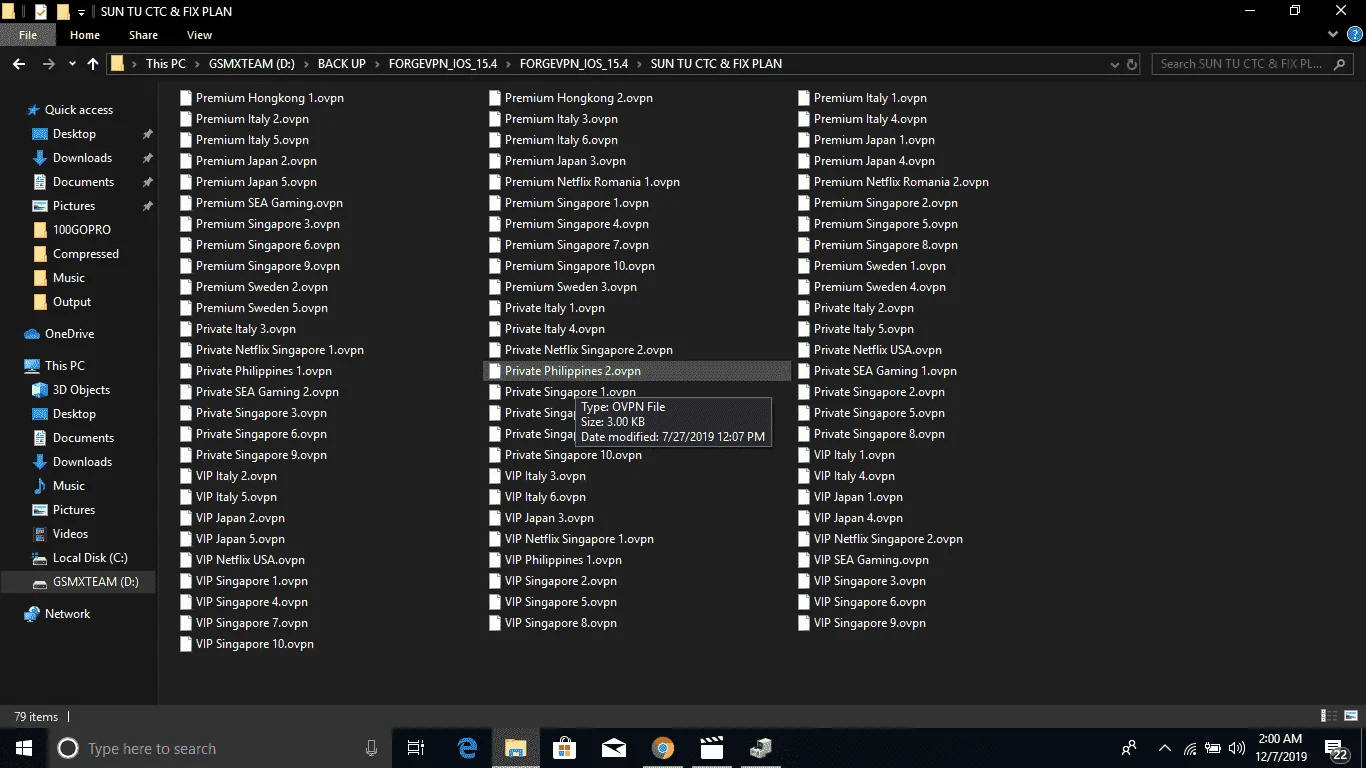Expand the chevron after BACK UP breadcrumb
Viewport: 1366px width, 768px height.
[379, 64]
